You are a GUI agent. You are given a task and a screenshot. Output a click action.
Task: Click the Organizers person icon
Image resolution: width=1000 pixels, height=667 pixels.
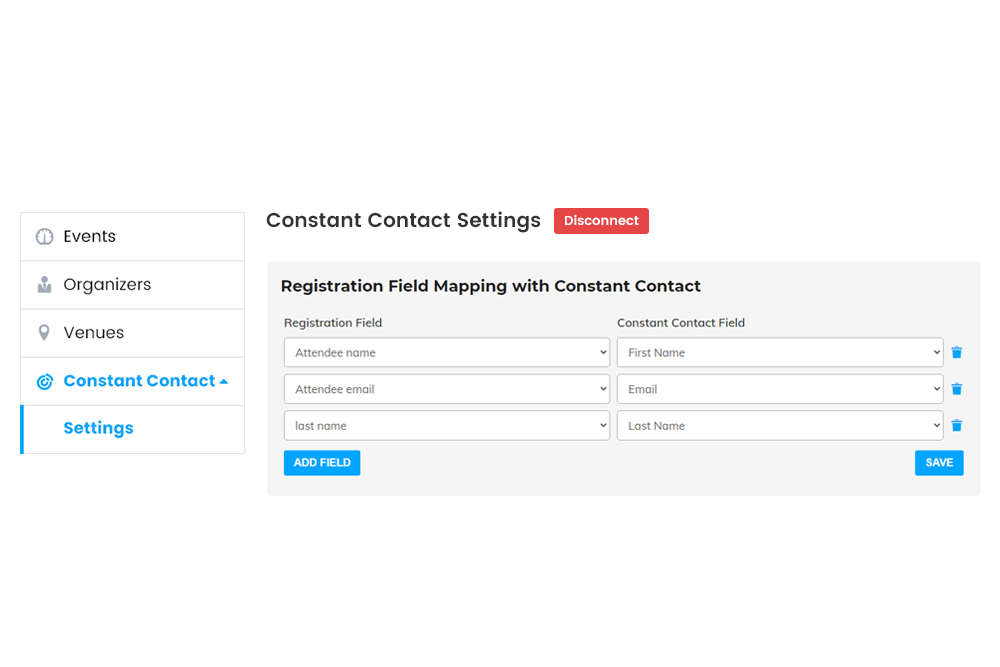(x=42, y=284)
